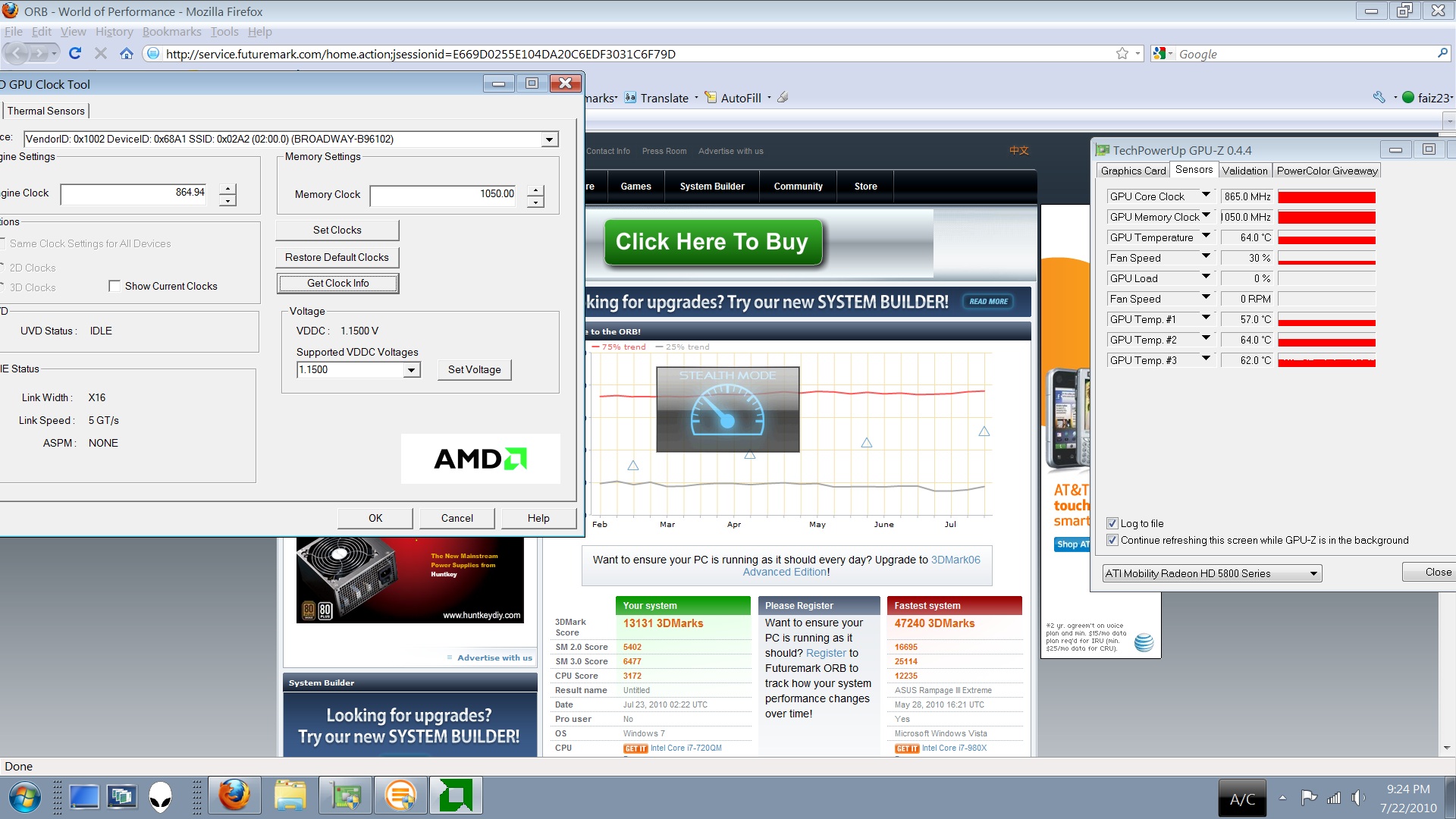
Task: Toggle Log to file checkbox in GPU-Z
Action: coord(1112,523)
